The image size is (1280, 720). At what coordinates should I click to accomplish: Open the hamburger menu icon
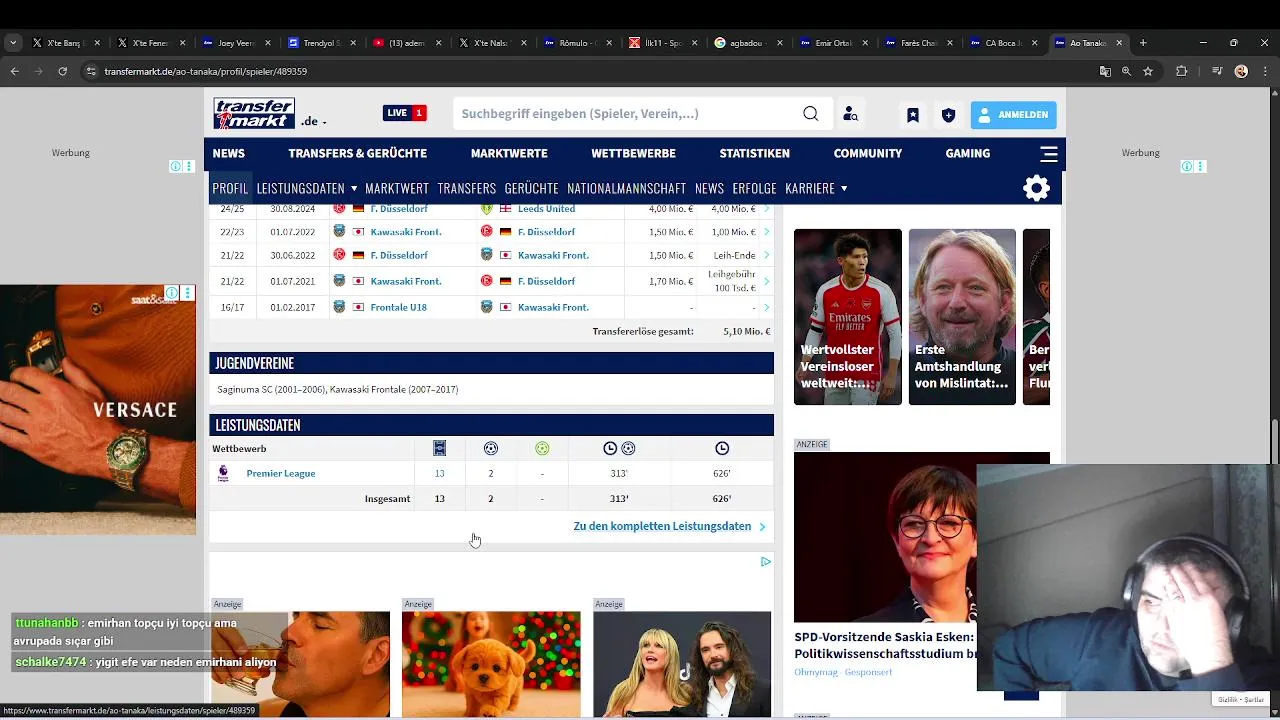pos(1048,154)
